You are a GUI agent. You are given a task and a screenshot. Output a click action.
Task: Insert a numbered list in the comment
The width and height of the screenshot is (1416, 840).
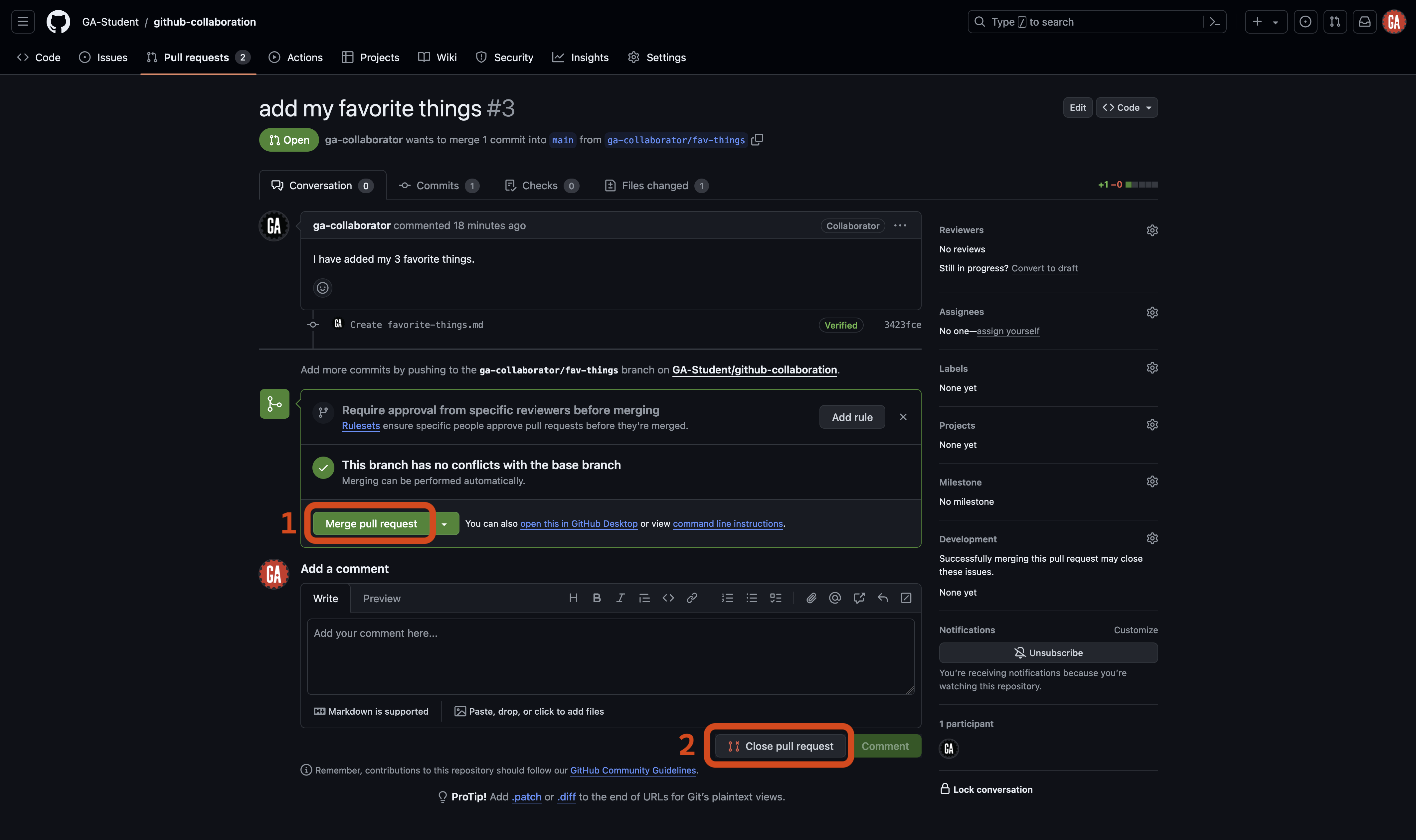click(727, 598)
